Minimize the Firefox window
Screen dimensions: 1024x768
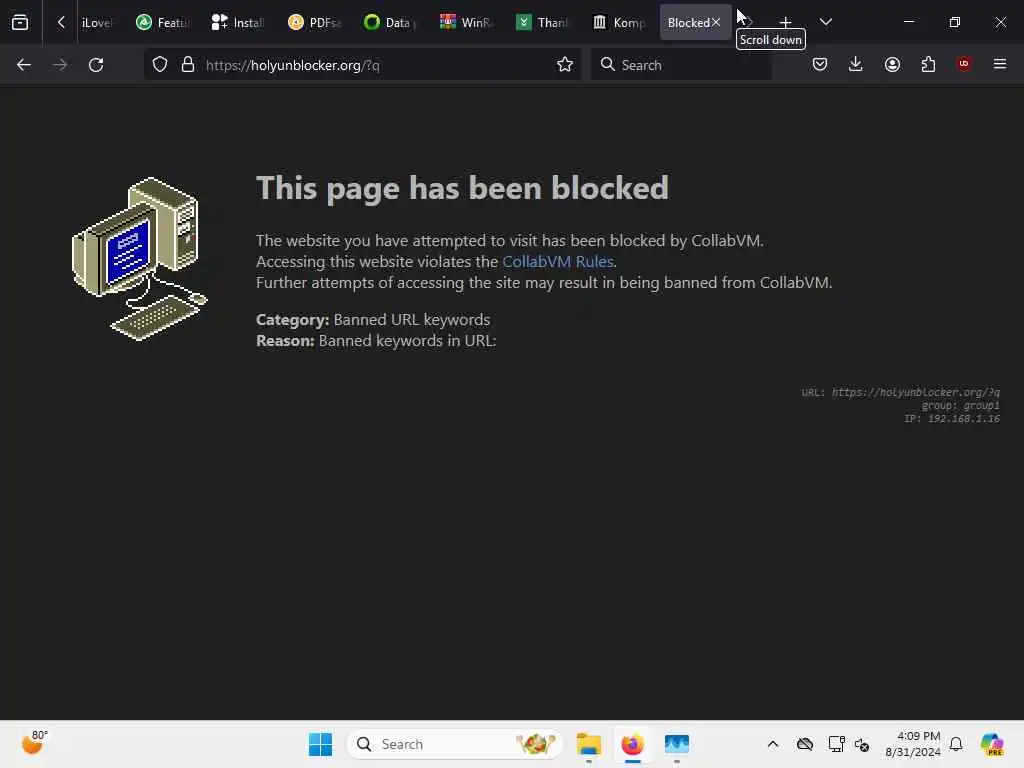point(908,22)
